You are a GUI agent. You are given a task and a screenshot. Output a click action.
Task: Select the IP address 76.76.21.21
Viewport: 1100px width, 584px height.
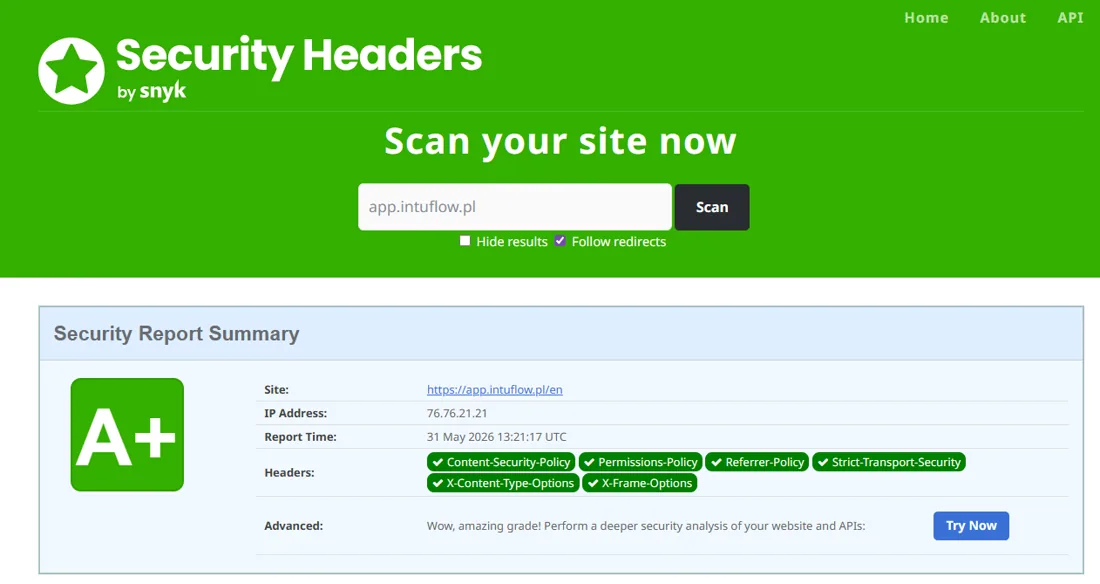coord(457,413)
